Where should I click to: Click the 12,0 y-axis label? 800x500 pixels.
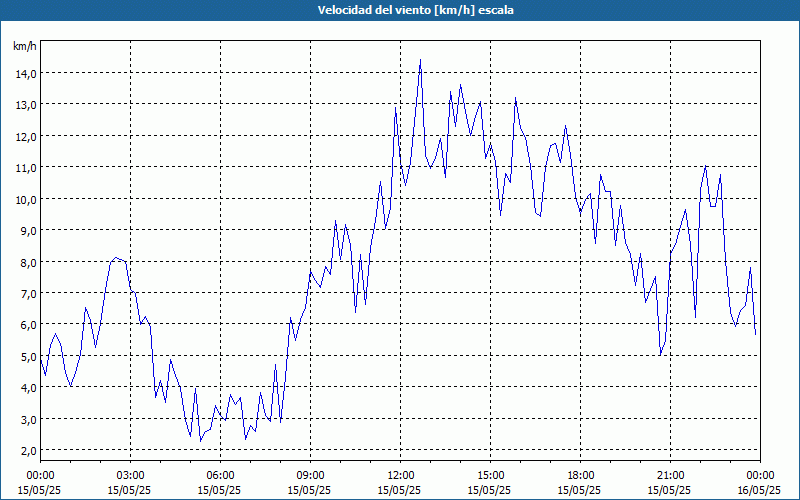pos(26,136)
